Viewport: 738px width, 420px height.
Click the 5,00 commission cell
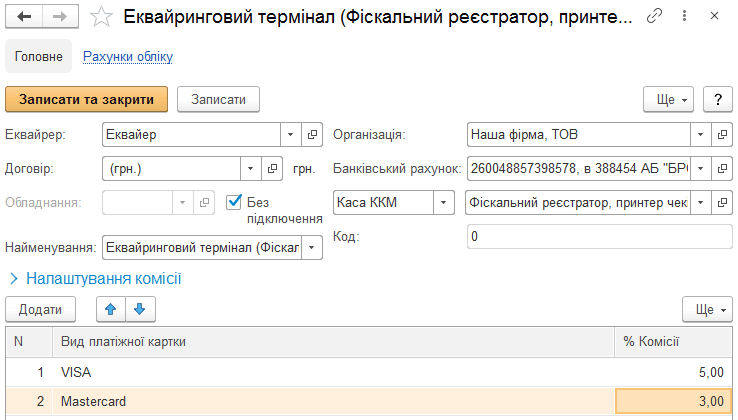point(673,372)
